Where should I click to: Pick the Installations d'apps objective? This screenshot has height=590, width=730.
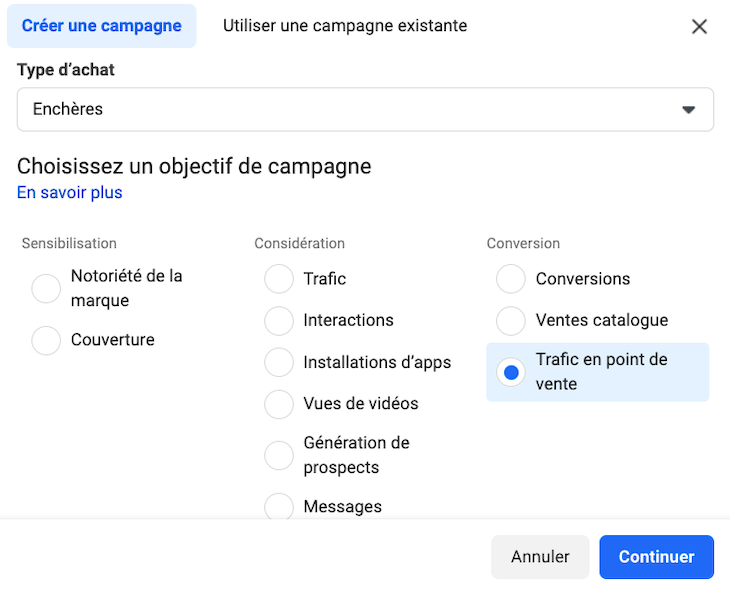pyautogui.click(x=279, y=363)
